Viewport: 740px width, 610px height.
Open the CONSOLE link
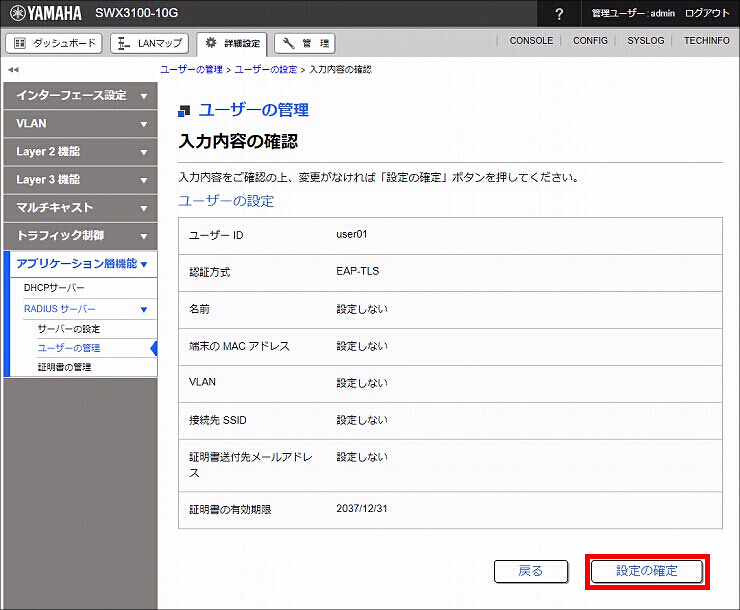(531, 41)
